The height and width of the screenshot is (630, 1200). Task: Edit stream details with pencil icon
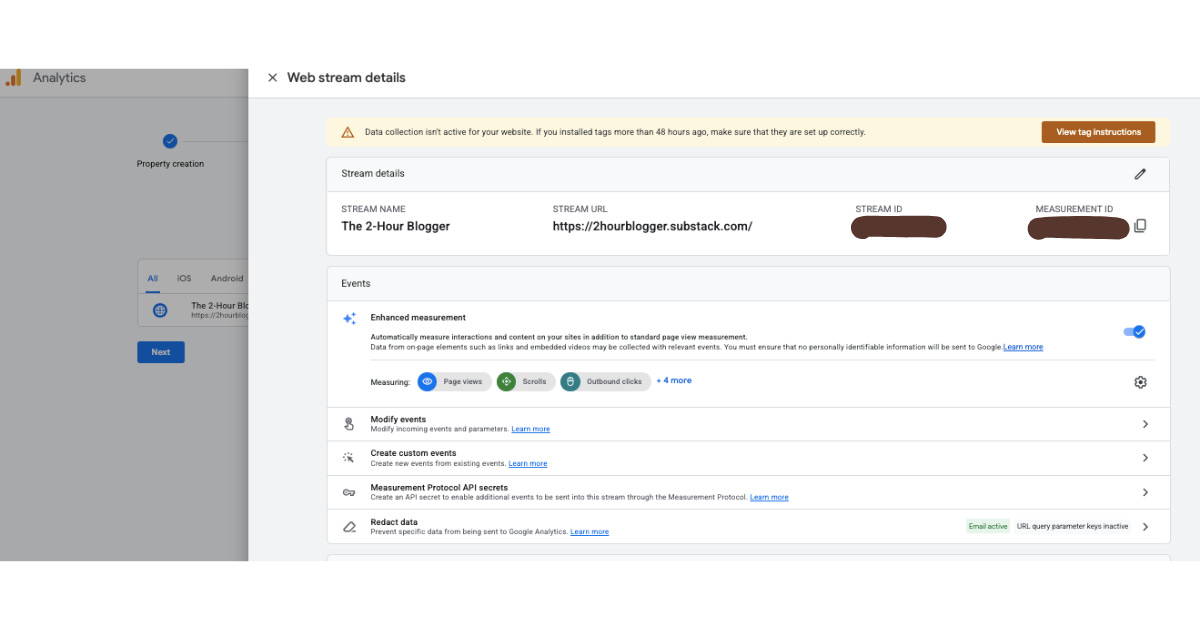pos(1140,174)
